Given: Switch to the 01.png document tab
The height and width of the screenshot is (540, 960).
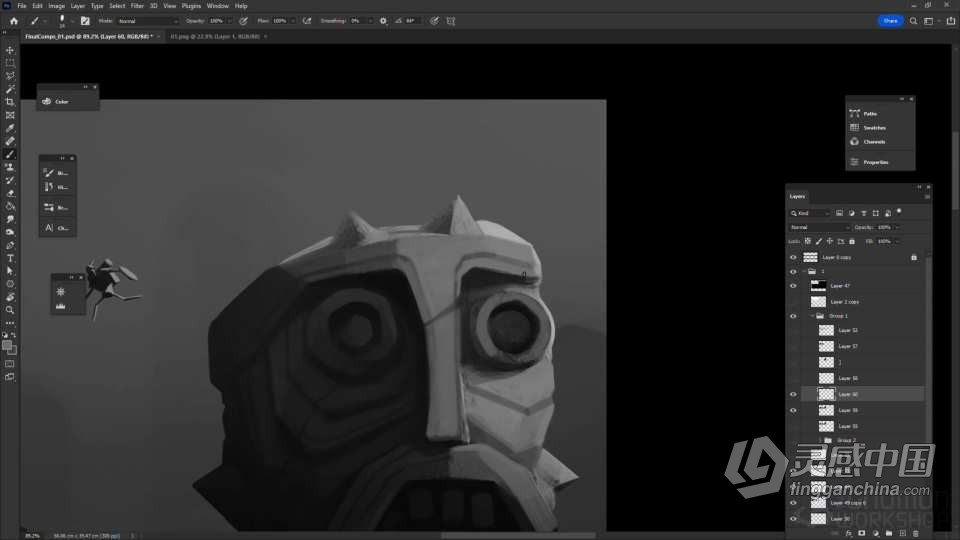Looking at the screenshot, I should coord(215,37).
